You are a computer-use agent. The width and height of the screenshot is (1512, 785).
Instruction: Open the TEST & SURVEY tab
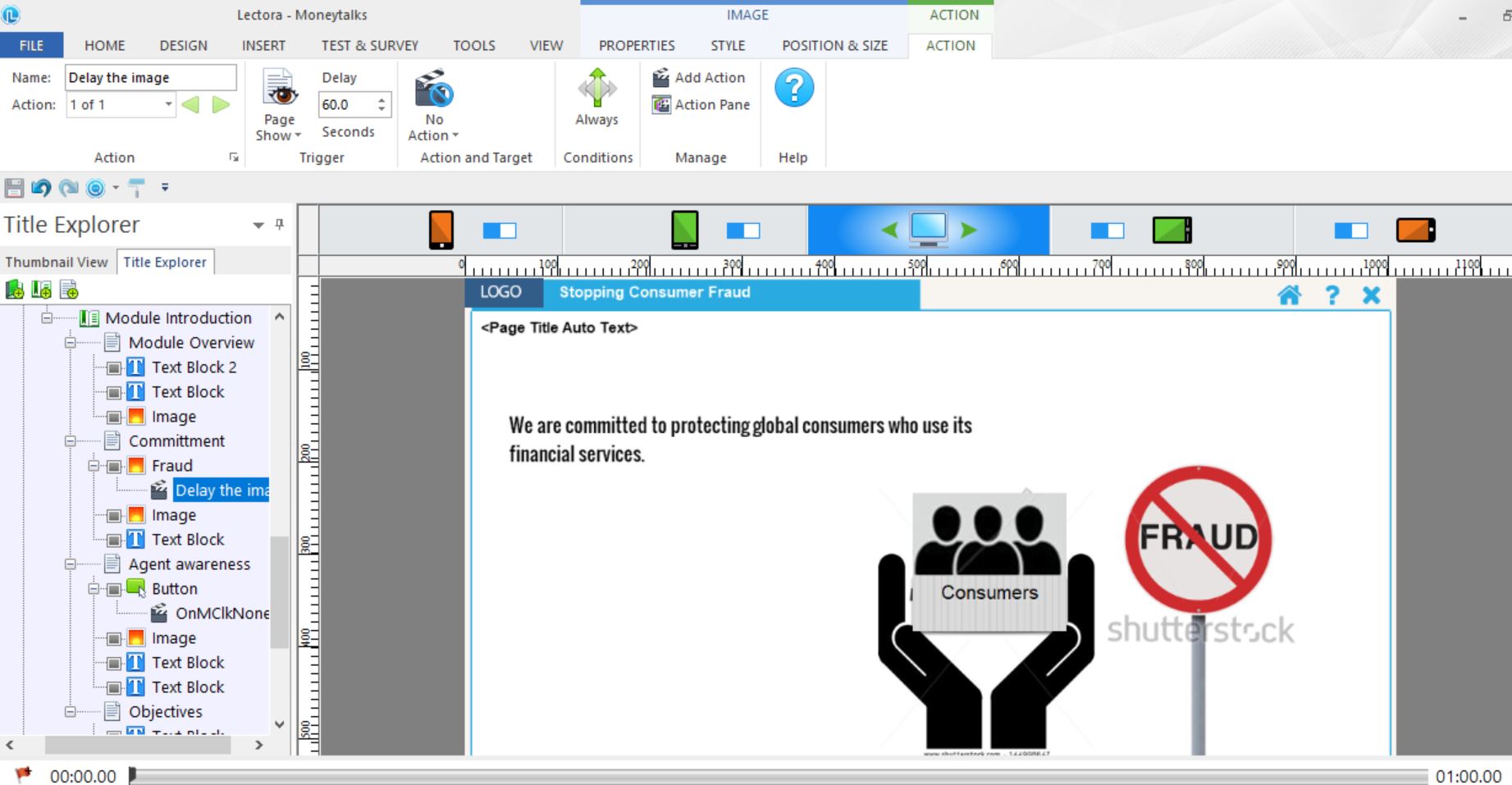(369, 45)
